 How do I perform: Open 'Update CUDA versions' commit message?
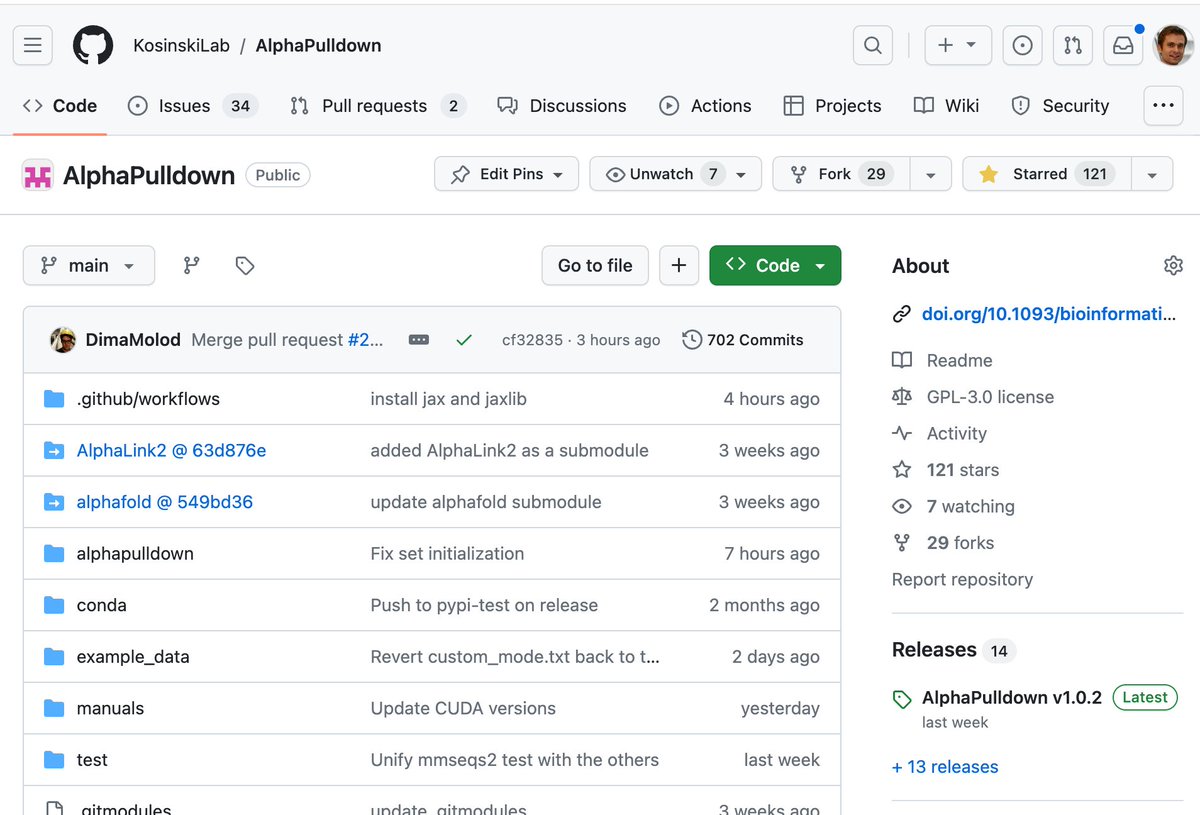tap(463, 708)
